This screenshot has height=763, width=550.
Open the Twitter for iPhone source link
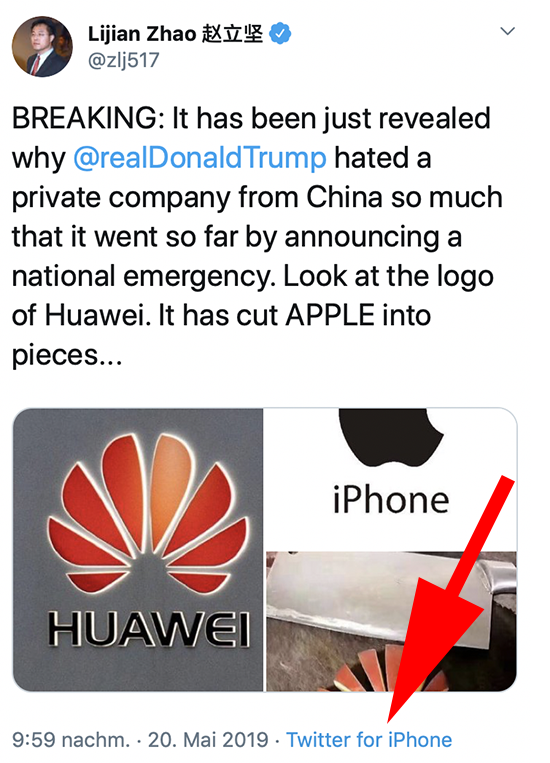click(x=369, y=740)
